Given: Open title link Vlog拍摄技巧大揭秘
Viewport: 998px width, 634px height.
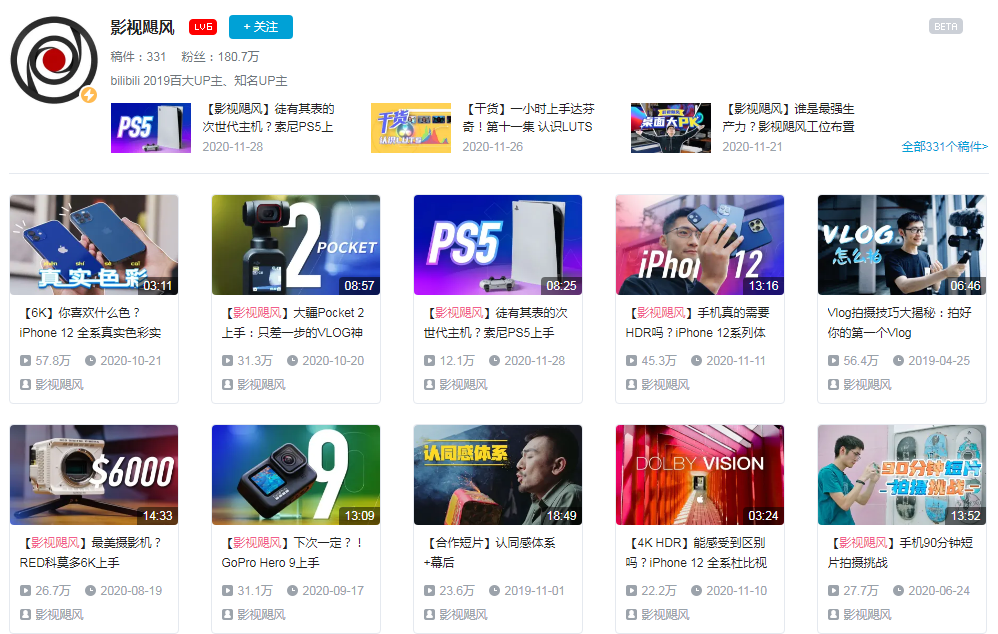Looking at the screenshot, I should pyautogui.click(x=899, y=323).
